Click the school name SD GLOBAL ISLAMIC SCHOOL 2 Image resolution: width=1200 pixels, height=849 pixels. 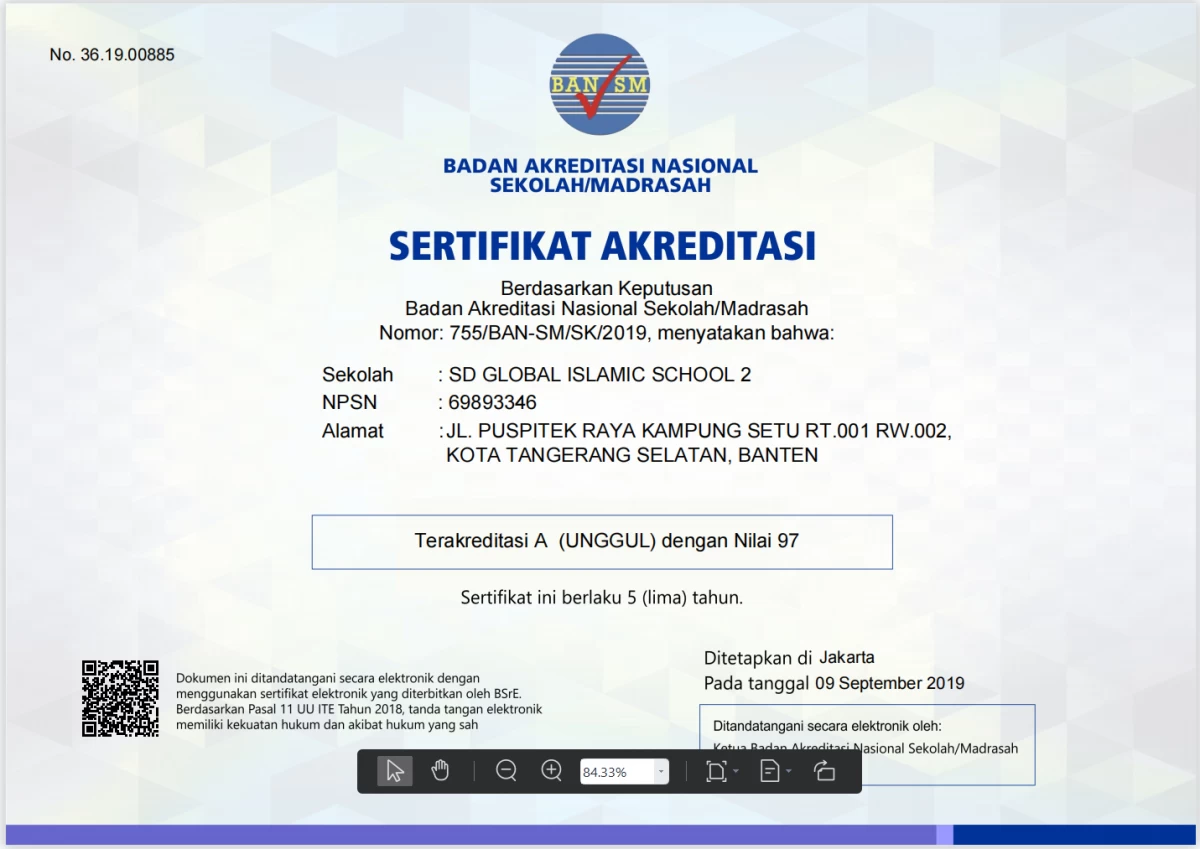[x=600, y=375]
